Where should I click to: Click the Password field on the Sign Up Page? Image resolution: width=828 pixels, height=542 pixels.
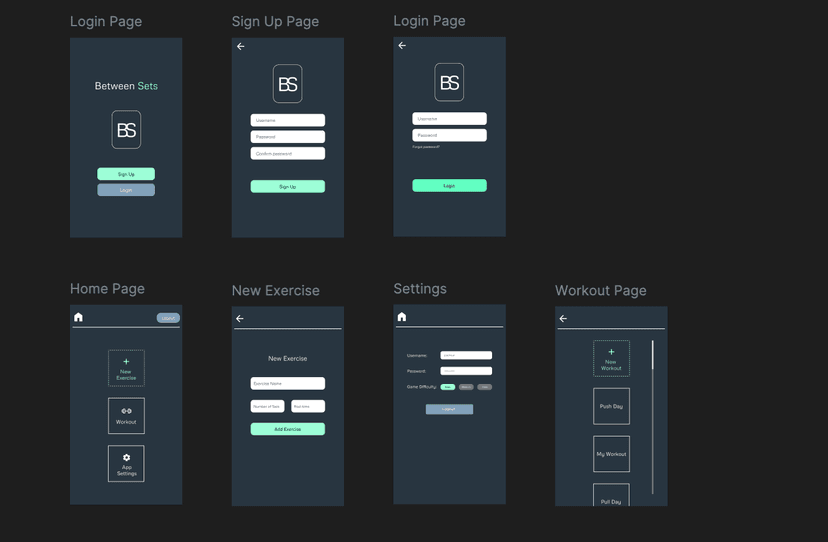[x=288, y=137]
